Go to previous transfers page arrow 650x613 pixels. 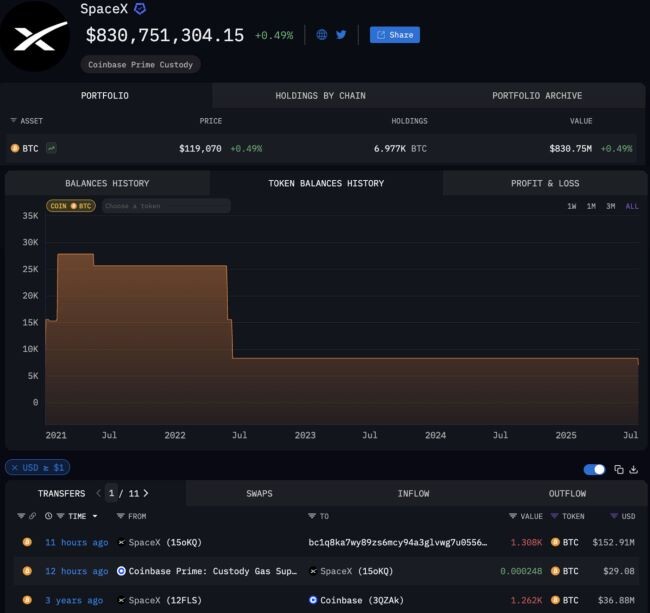[x=98, y=493]
